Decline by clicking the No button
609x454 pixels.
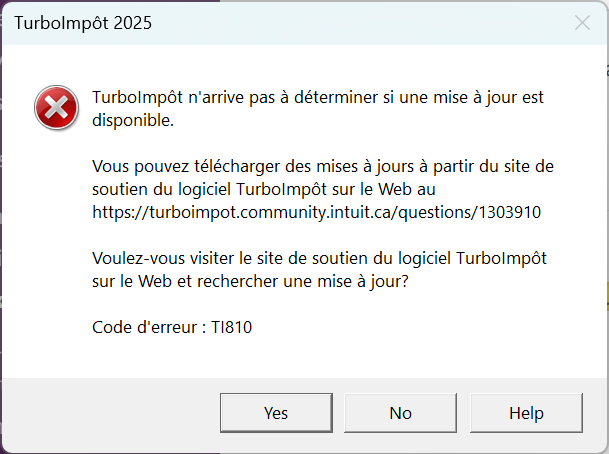[400, 413]
